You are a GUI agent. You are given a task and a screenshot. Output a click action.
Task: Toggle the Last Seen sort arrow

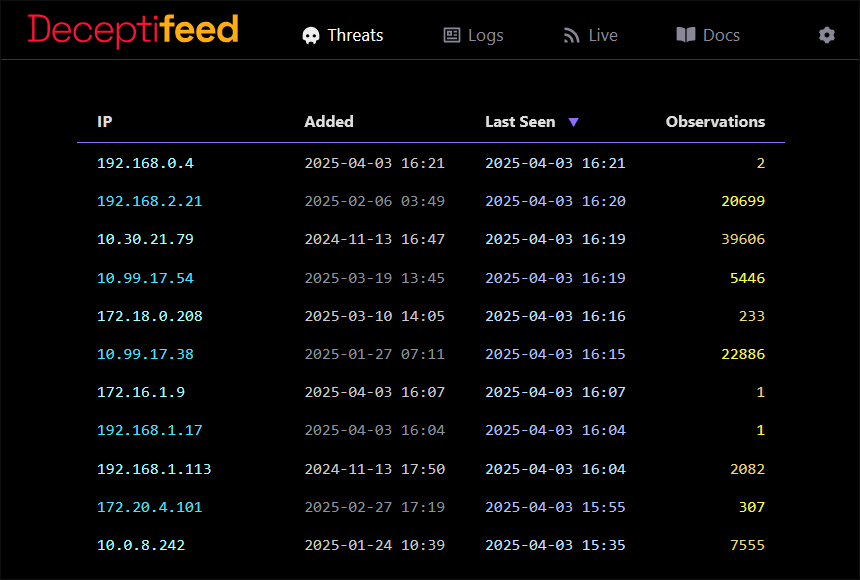pos(573,122)
